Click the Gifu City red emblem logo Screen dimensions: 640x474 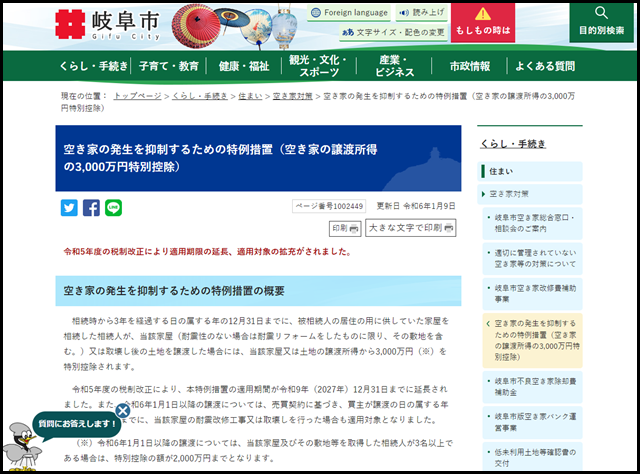point(70,24)
